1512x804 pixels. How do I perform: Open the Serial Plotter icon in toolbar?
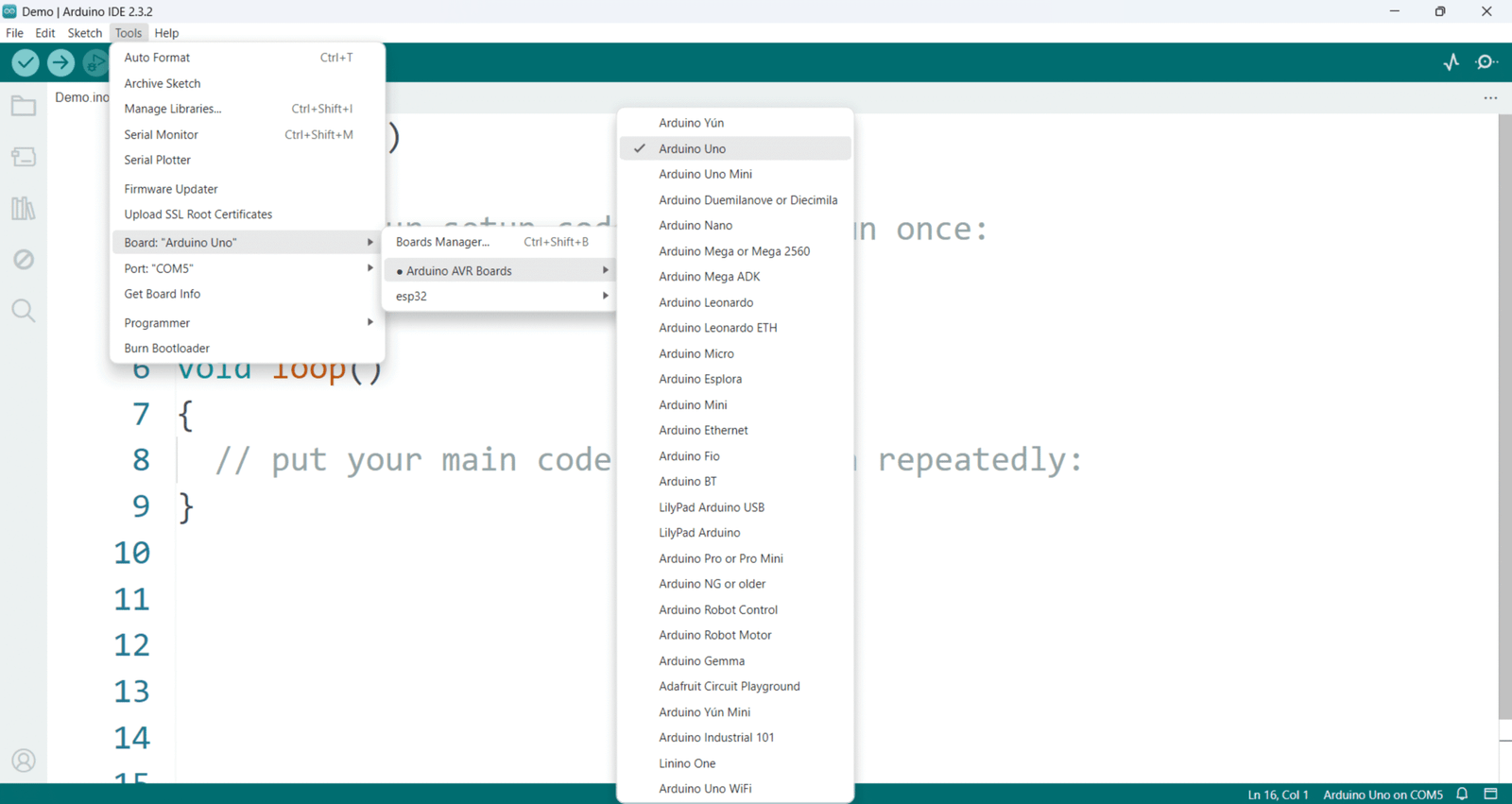[1452, 62]
